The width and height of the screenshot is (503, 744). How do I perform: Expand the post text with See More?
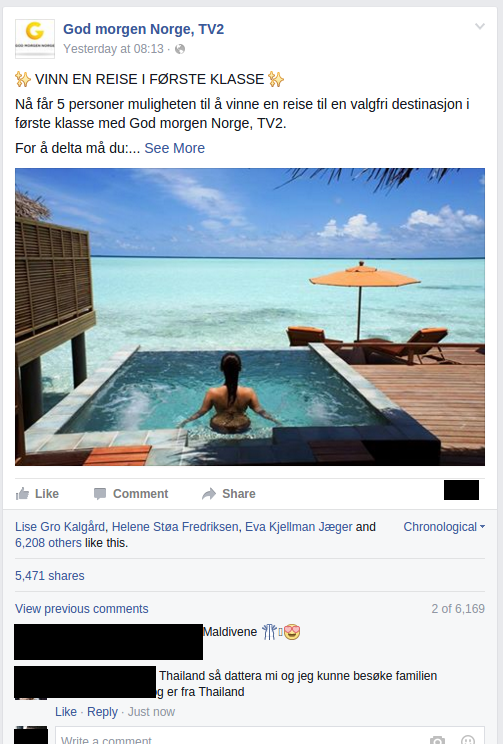coord(175,148)
